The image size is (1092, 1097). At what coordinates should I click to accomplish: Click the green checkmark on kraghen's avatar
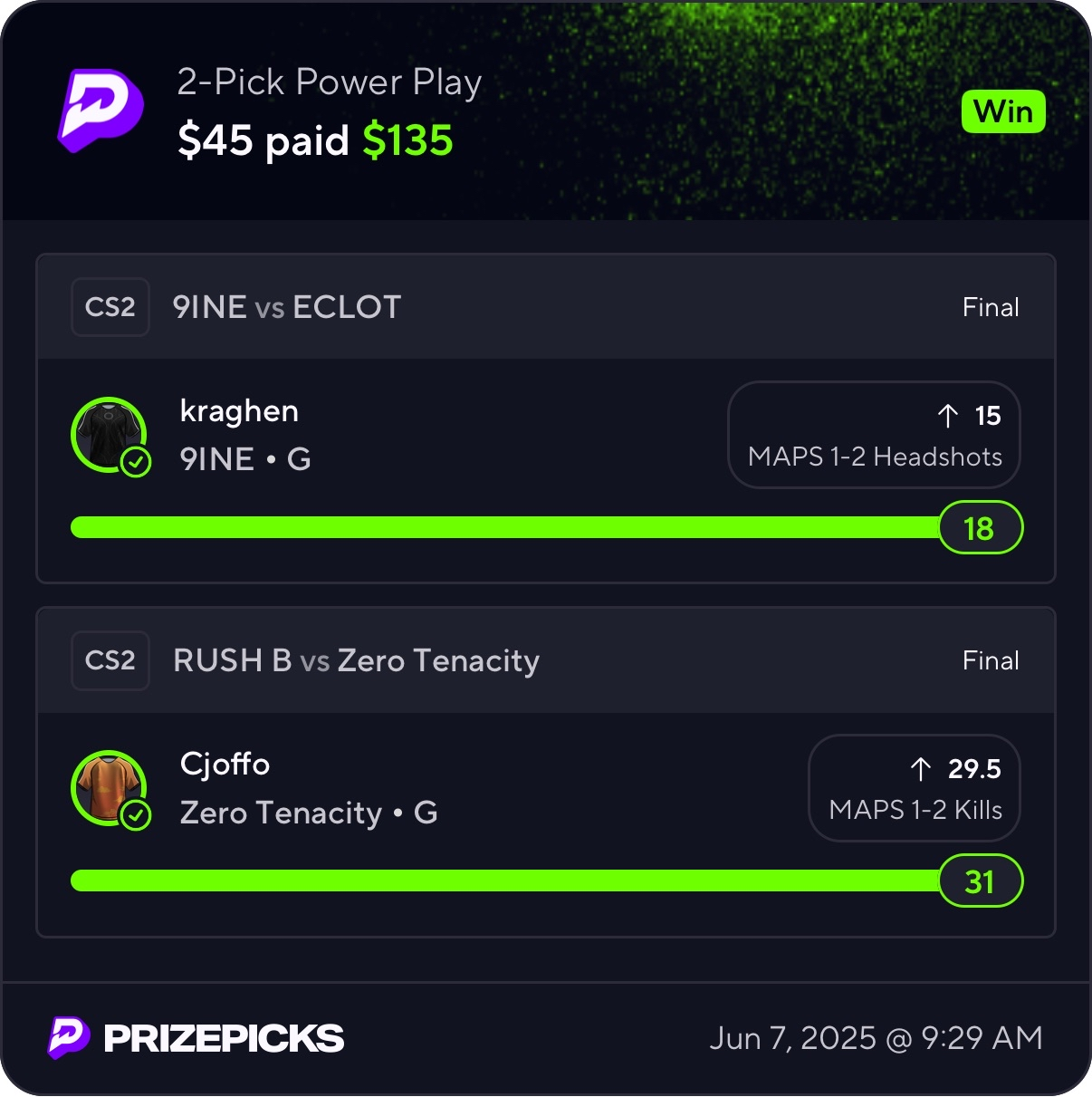pyautogui.click(x=136, y=462)
